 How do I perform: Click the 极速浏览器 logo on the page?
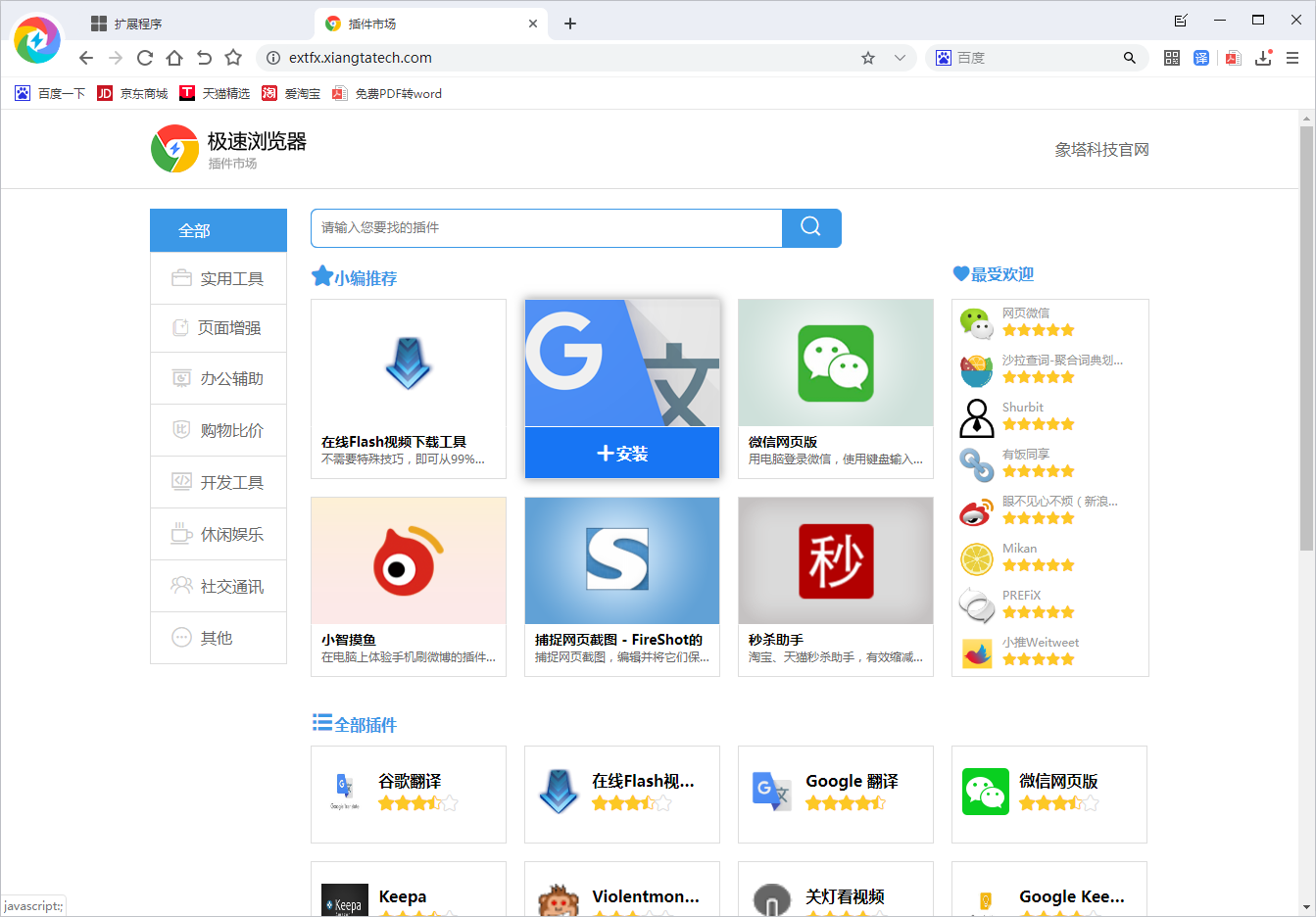point(229,149)
